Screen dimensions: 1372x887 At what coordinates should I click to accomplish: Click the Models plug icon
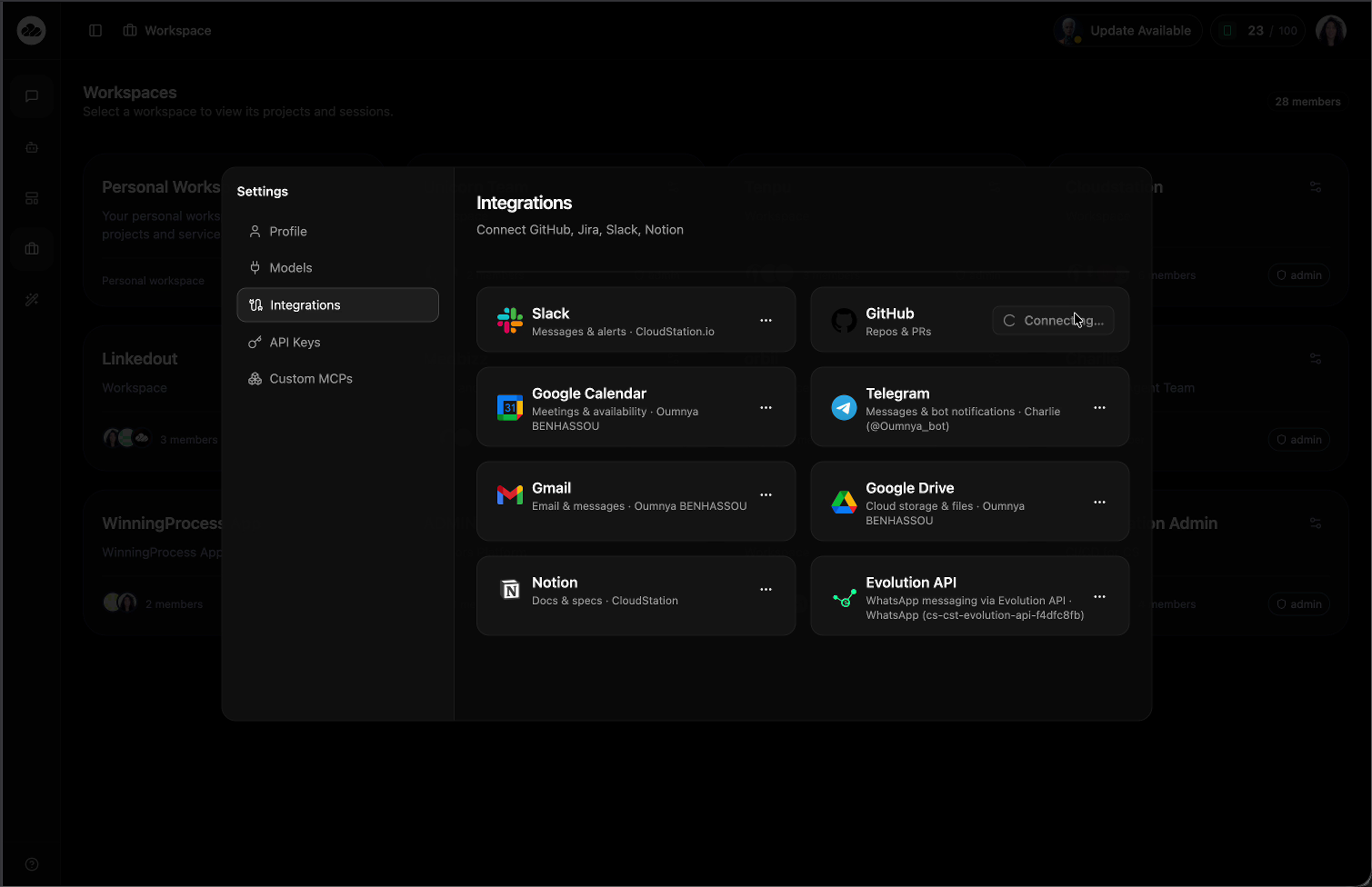pyautogui.click(x=255, y=268)
